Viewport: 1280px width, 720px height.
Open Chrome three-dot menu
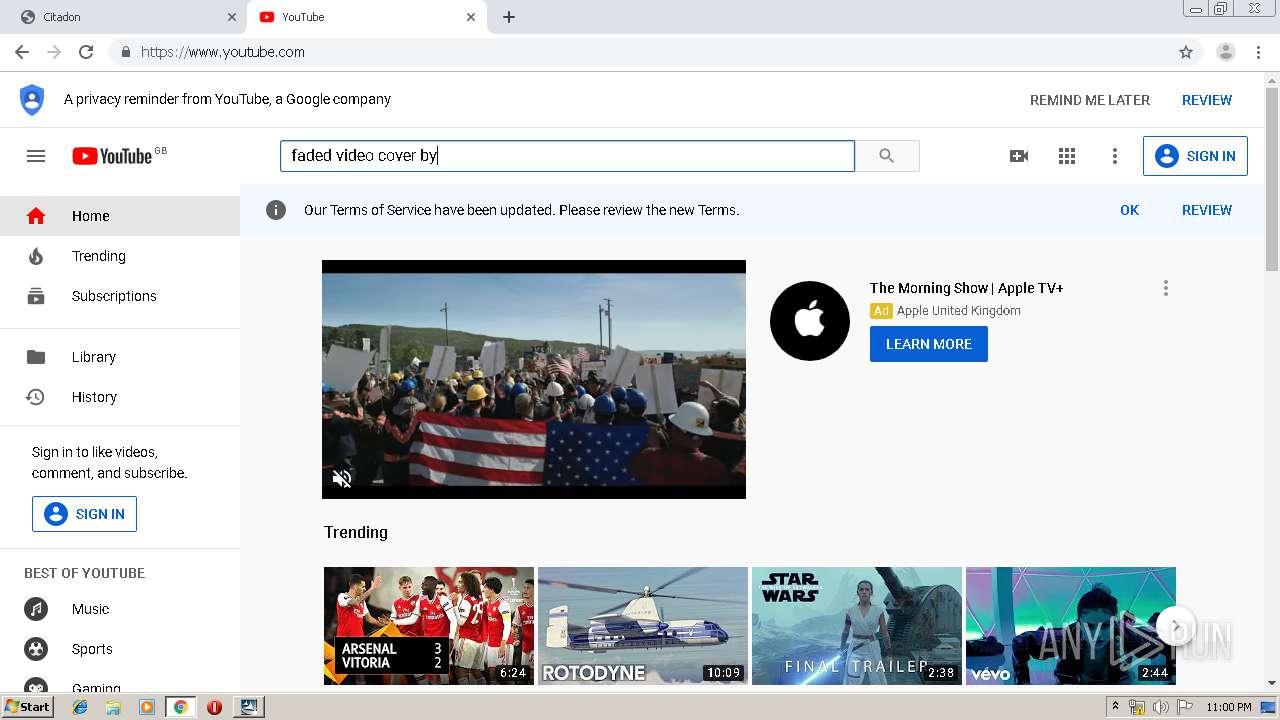[x=1259, y=52]
